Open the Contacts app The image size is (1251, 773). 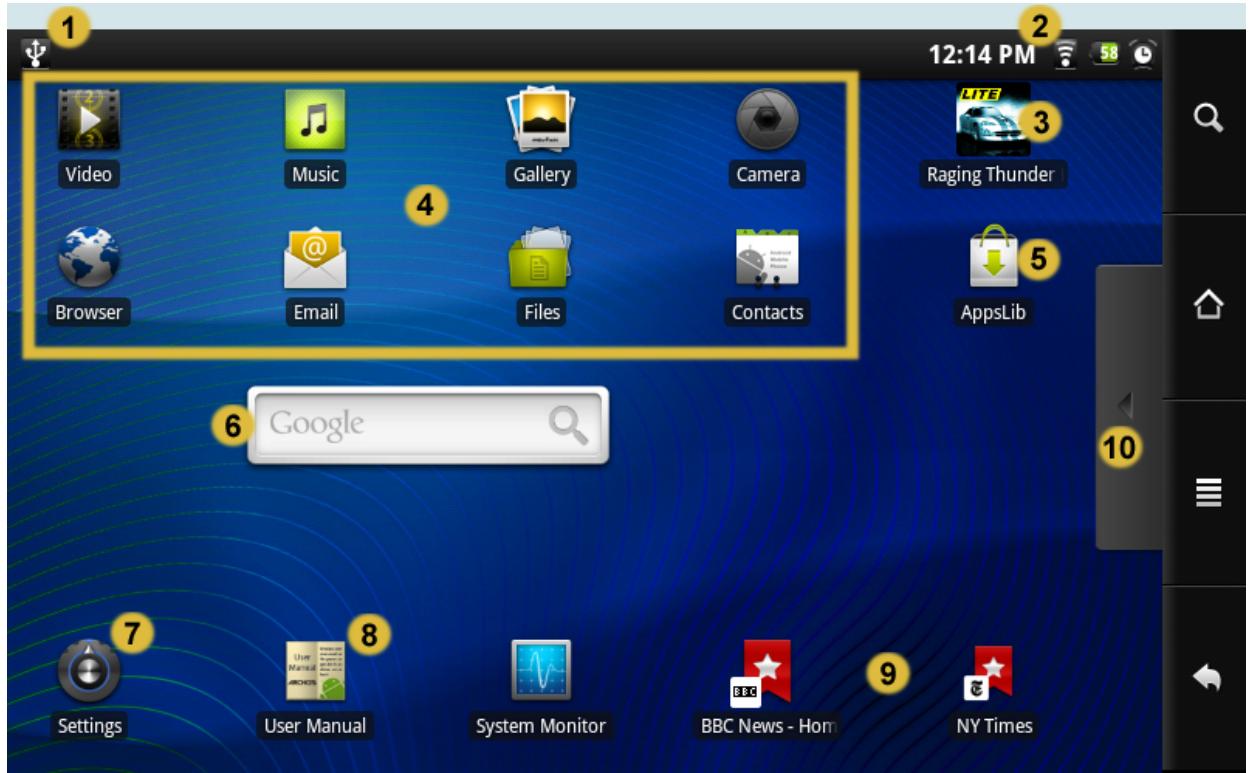767,257
